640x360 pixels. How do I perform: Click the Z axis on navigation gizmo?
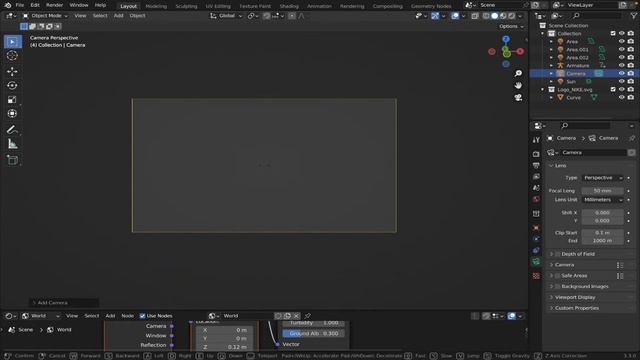tap(506, 39)
